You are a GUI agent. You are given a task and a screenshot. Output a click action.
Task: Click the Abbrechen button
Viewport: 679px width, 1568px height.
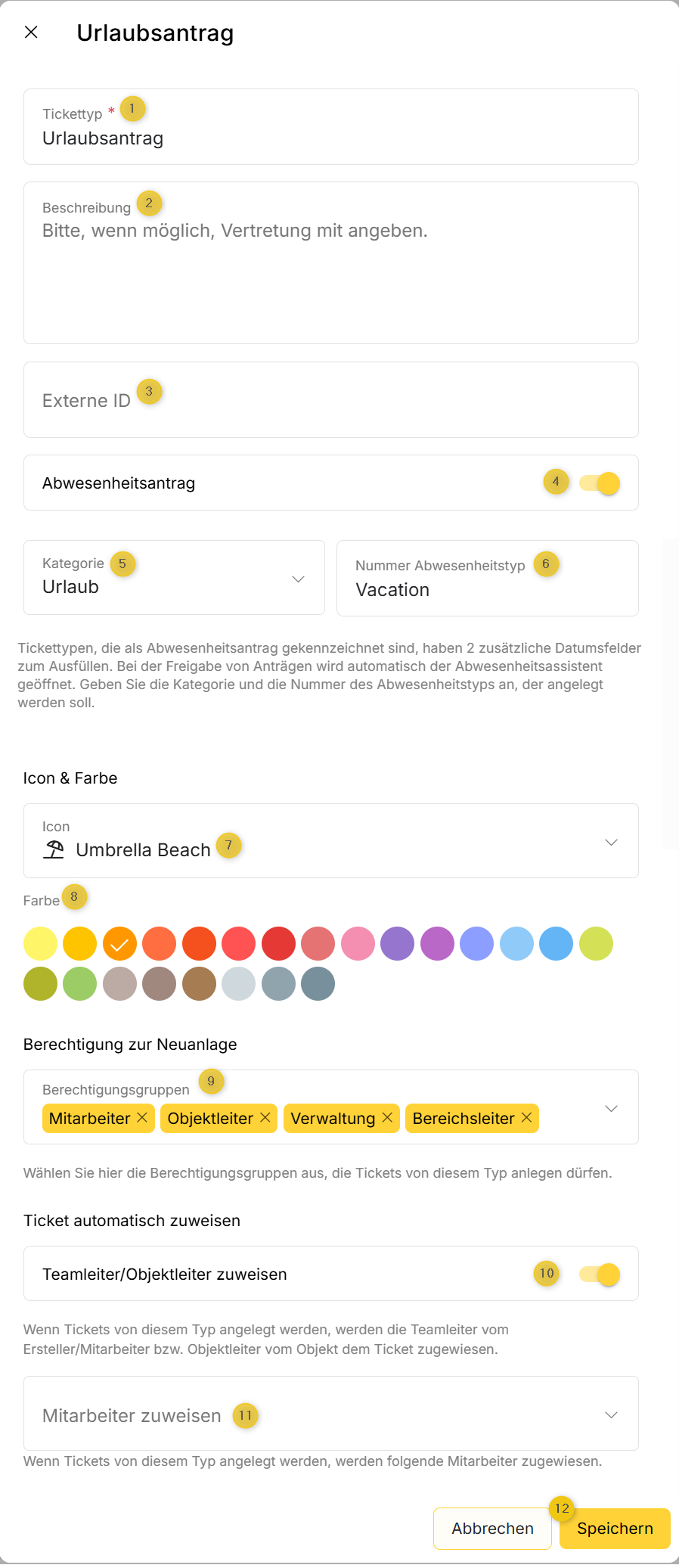point(492,1528)
